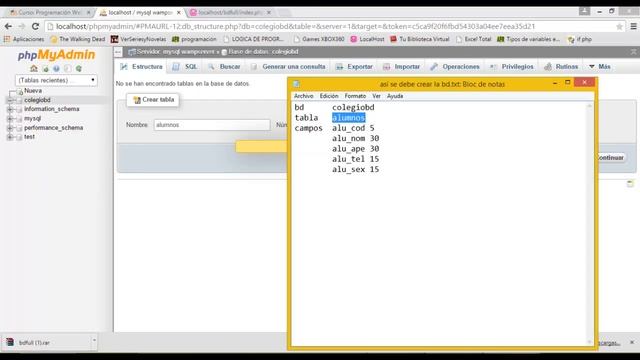The width and height of the screenshot is (640, 360).
Task: Click the mysql database icon in the tree
Action: 19,119
